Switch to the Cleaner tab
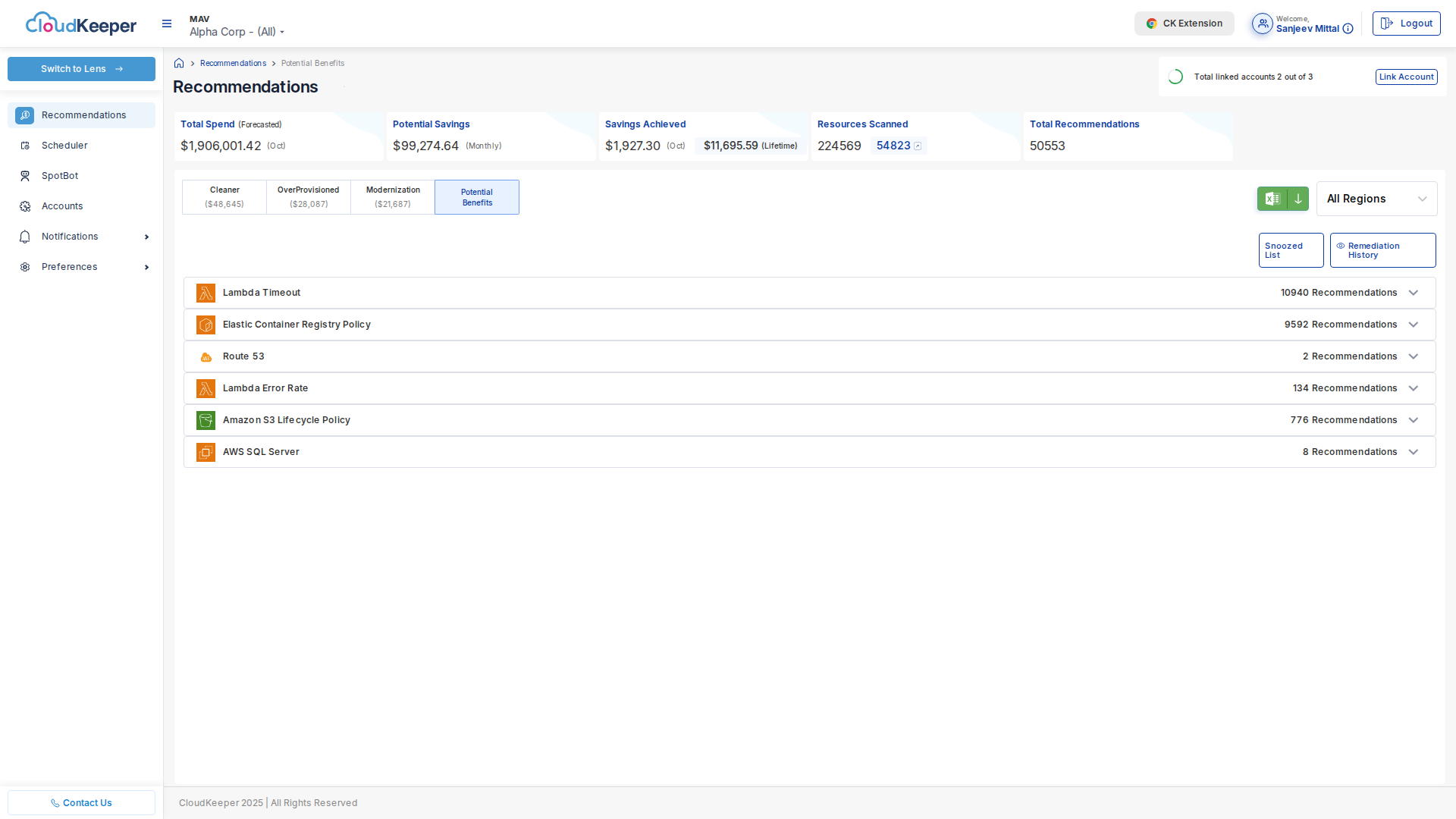The width and height of the screenshot is (1456, 819). click(x=224, y=197)
